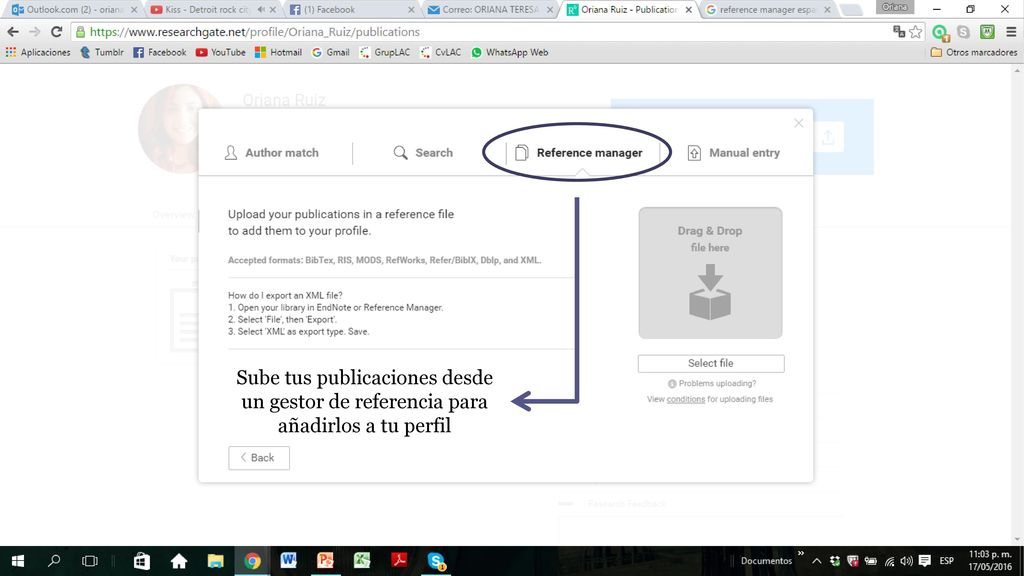
Task: Expand the Documentos taskbar toolbar chevron
Action: [x=801, y=554]
